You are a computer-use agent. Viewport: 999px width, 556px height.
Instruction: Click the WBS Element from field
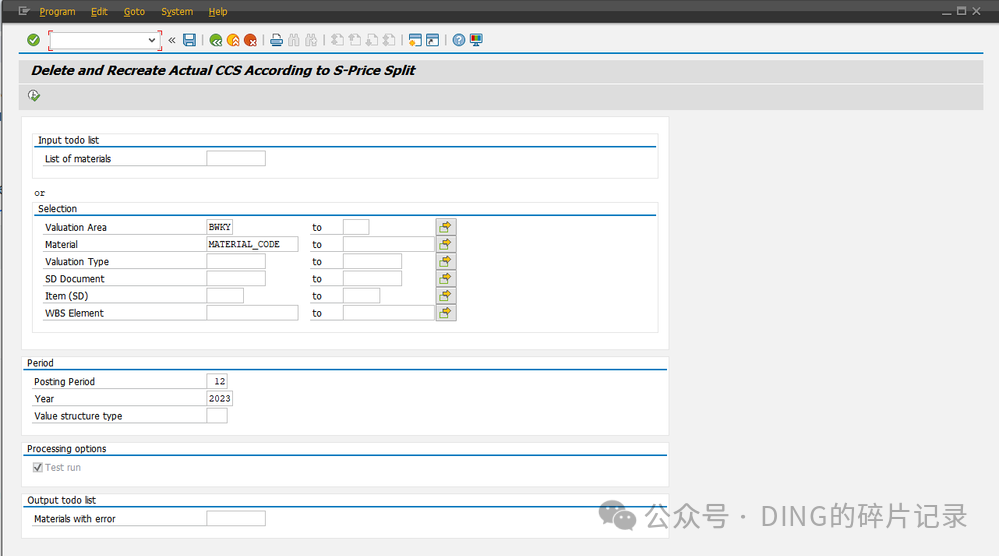(252, 313)
